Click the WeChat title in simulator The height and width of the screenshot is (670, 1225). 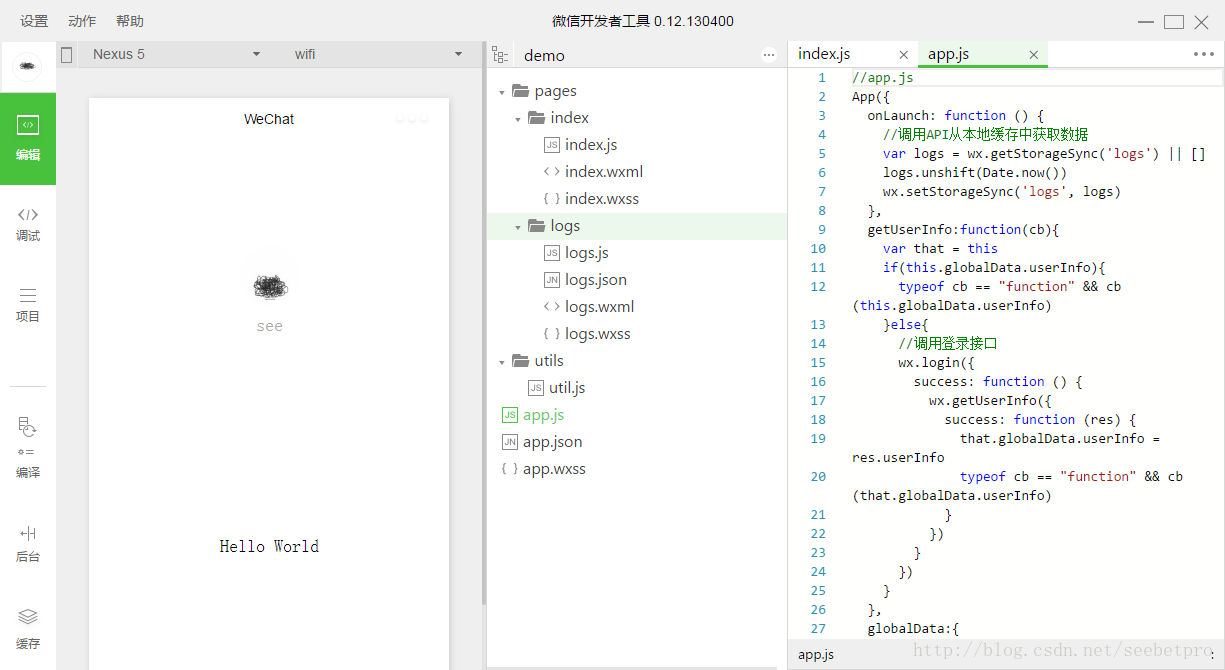(269, 119)
